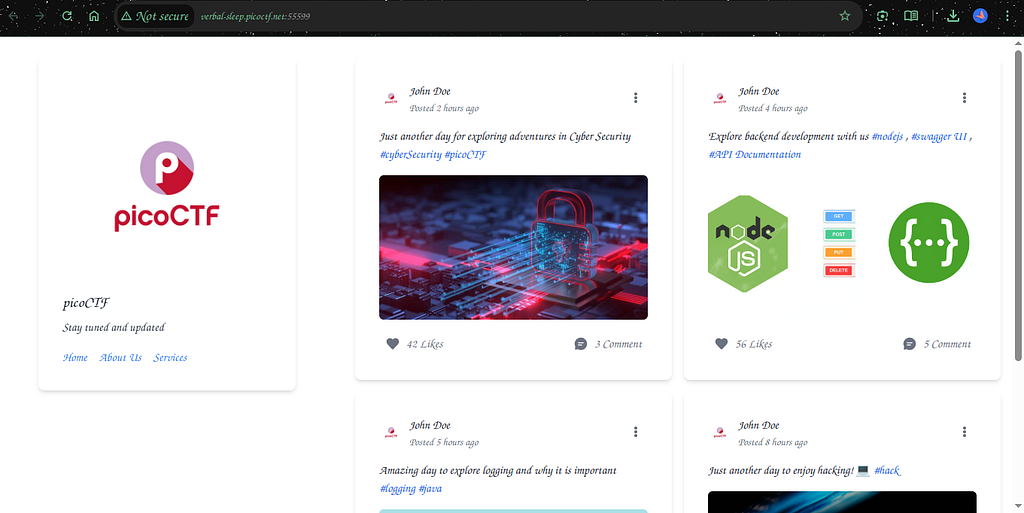Open the downloads icon in toolbar

click(953, 16)
